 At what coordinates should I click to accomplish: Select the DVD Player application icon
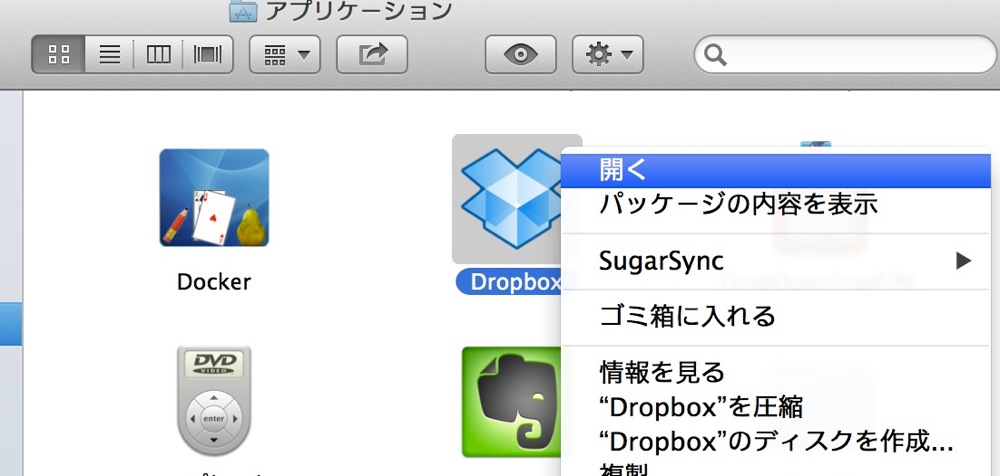pyautogui.click(x=214, y=401)
